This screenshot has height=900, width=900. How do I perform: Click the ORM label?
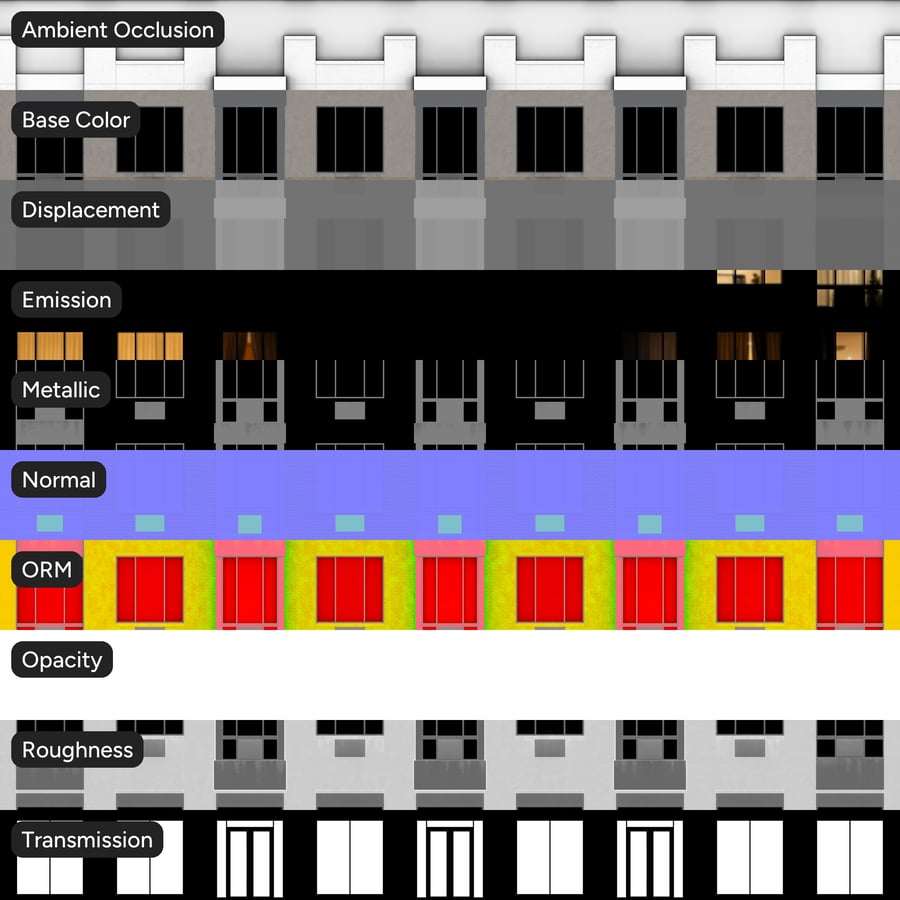coord(47,569)
